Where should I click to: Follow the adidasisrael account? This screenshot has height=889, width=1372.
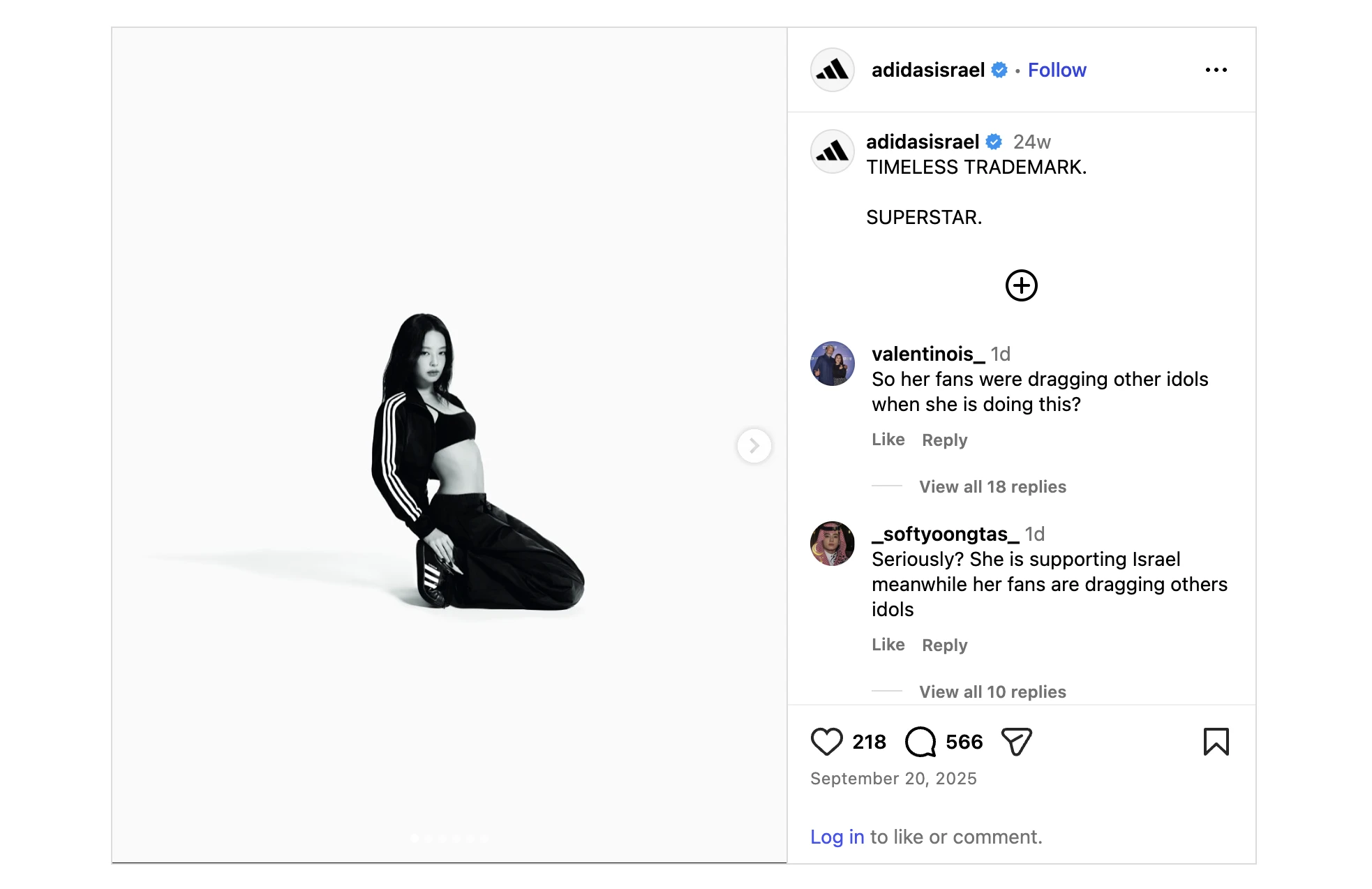coord(1057,70)
